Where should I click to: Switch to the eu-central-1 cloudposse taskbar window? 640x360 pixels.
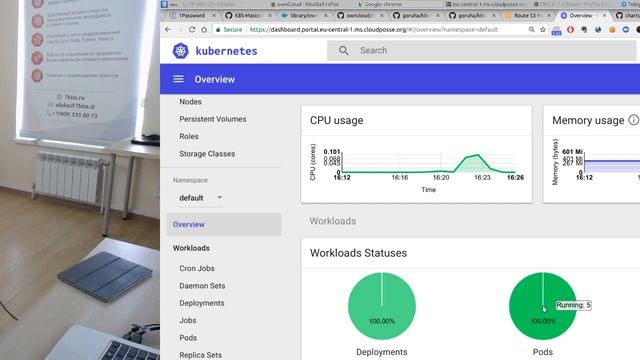(x=488, y=4)
